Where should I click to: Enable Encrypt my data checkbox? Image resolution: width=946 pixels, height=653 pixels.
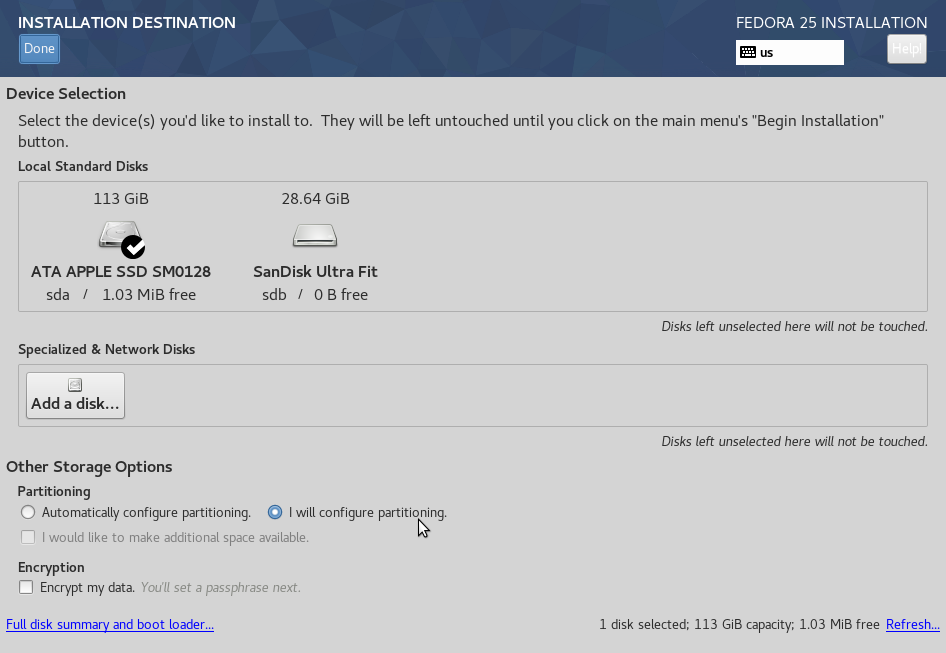[26, 587]
